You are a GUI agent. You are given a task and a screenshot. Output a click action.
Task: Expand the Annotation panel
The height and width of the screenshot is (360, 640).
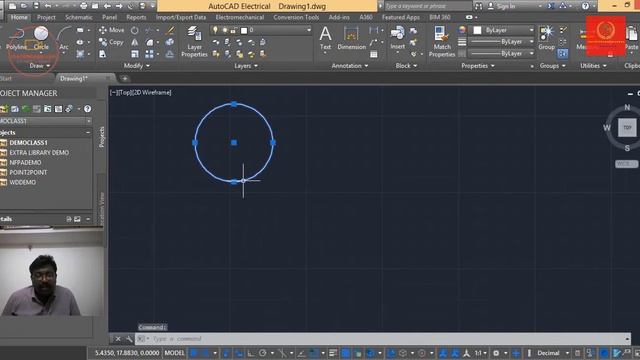350,66
